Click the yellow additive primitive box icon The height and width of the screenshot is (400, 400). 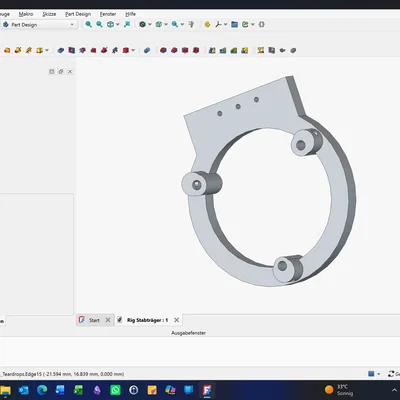[x=39, y=50]
